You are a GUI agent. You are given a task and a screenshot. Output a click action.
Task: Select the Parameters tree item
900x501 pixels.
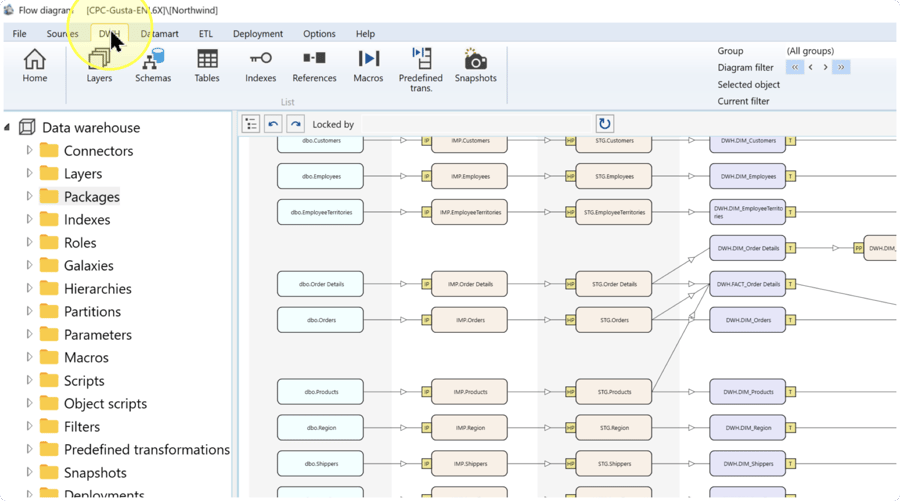click(x=98, y=335)
